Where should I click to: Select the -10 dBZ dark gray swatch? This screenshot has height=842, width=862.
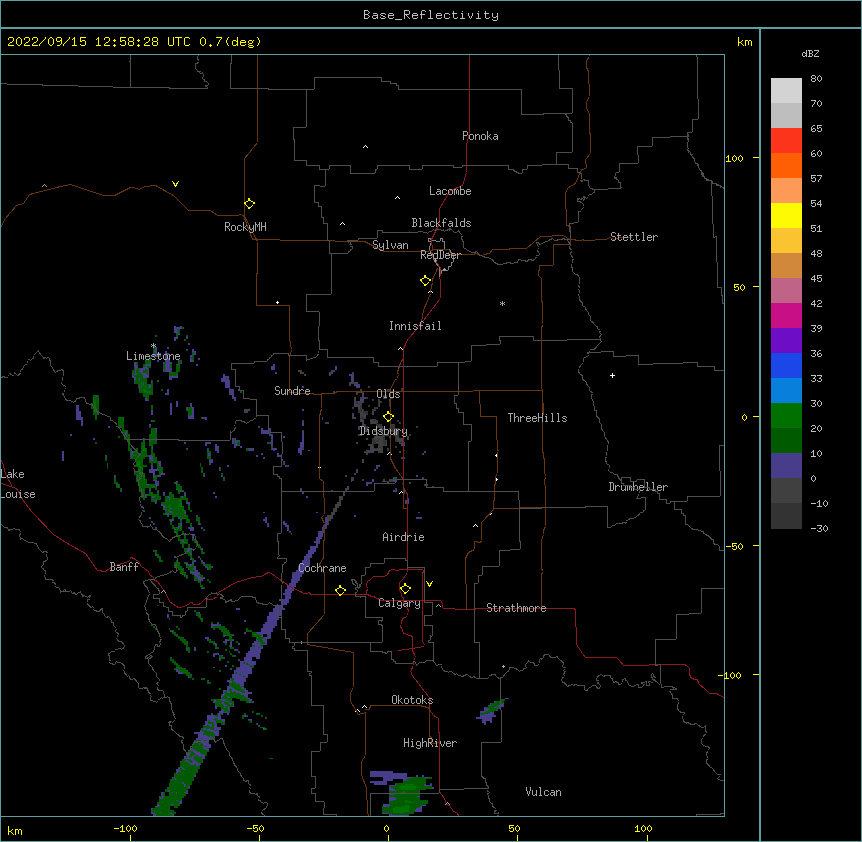coord(786,516)
